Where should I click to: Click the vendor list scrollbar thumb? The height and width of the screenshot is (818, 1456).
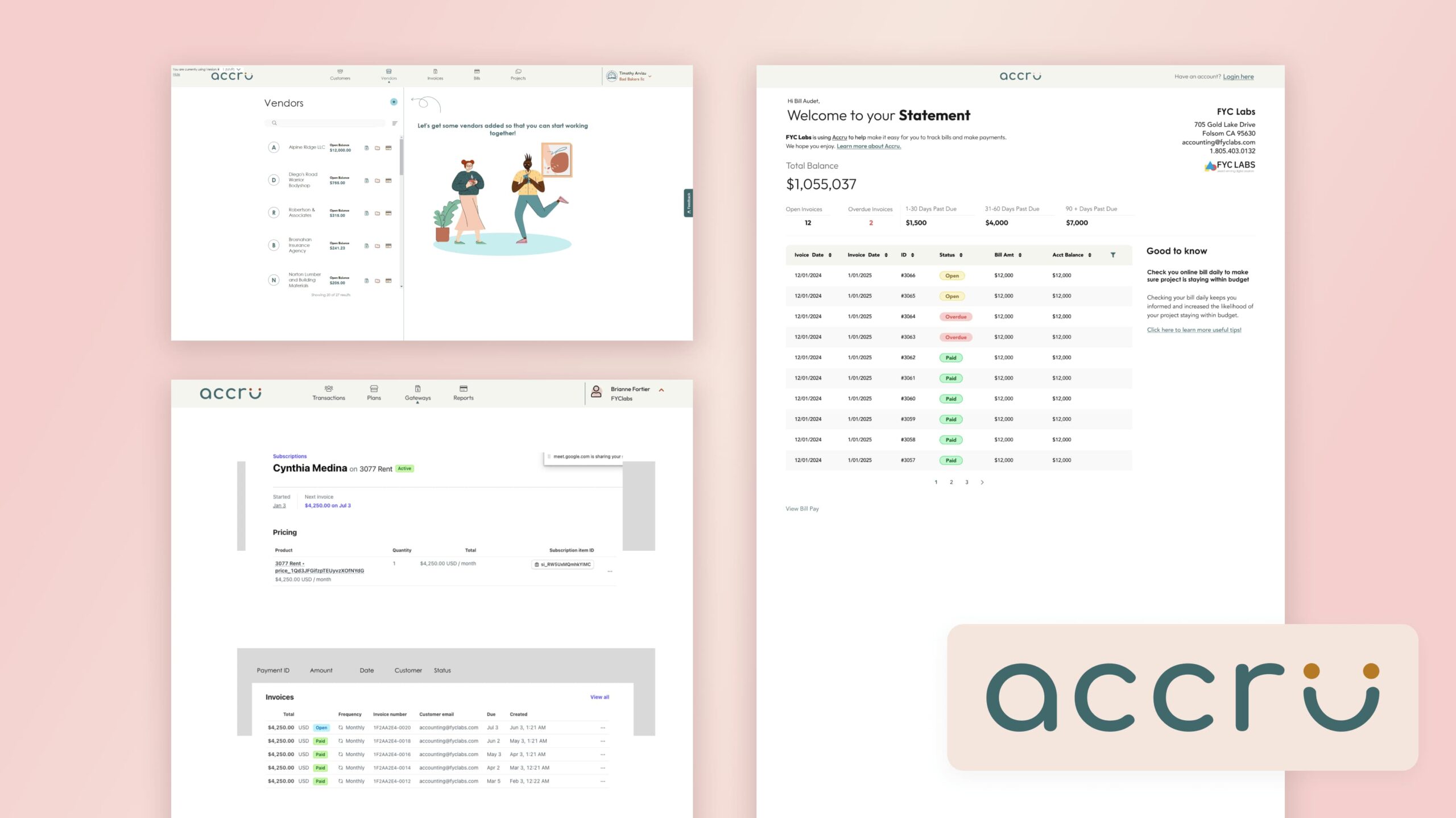(401, 156)
